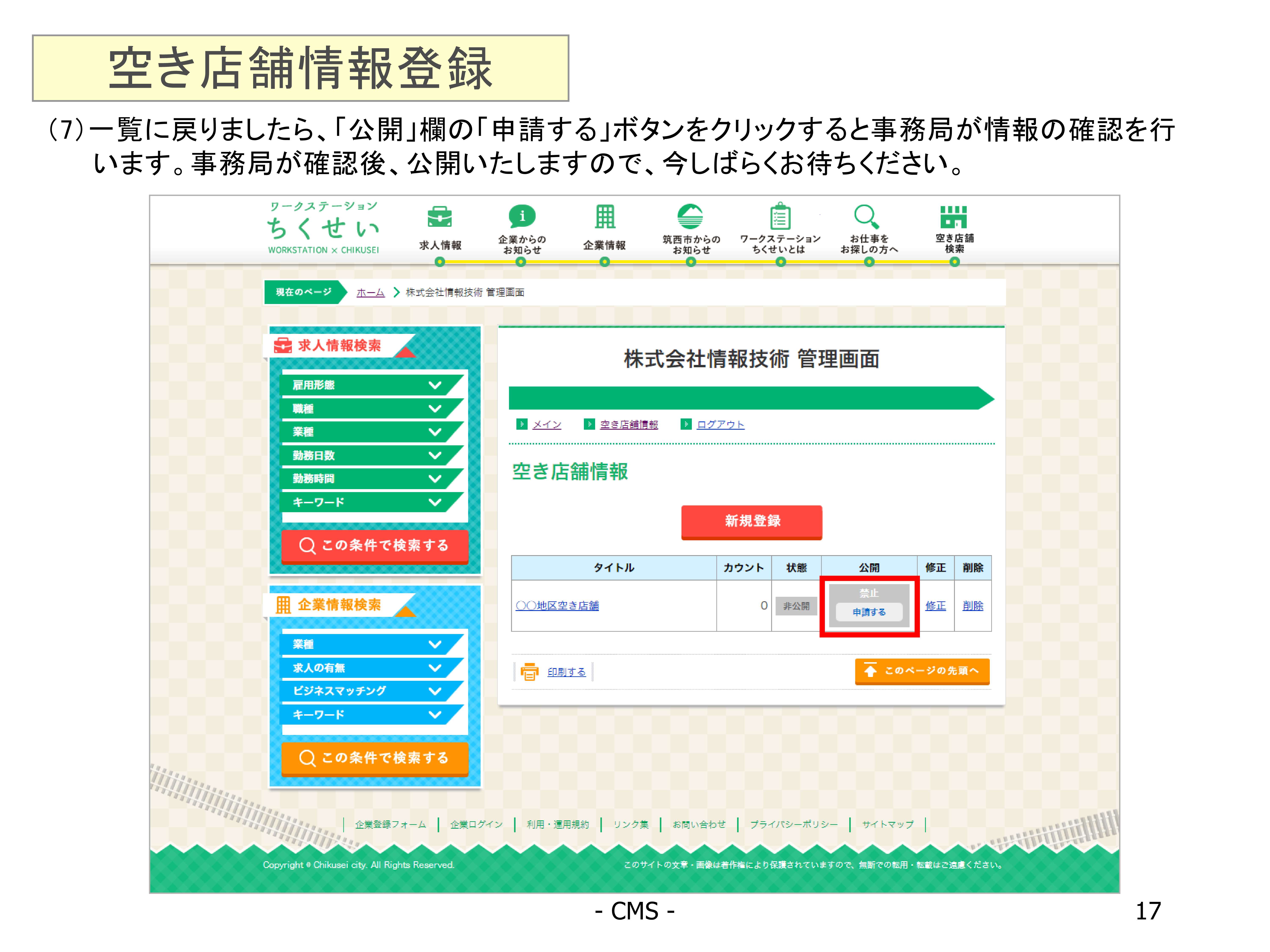Image resolution: width=1270 pixels, height=952 pixels.
Task: Click the 企業情報検索 building header icon
Action: (x=283, y=605)
